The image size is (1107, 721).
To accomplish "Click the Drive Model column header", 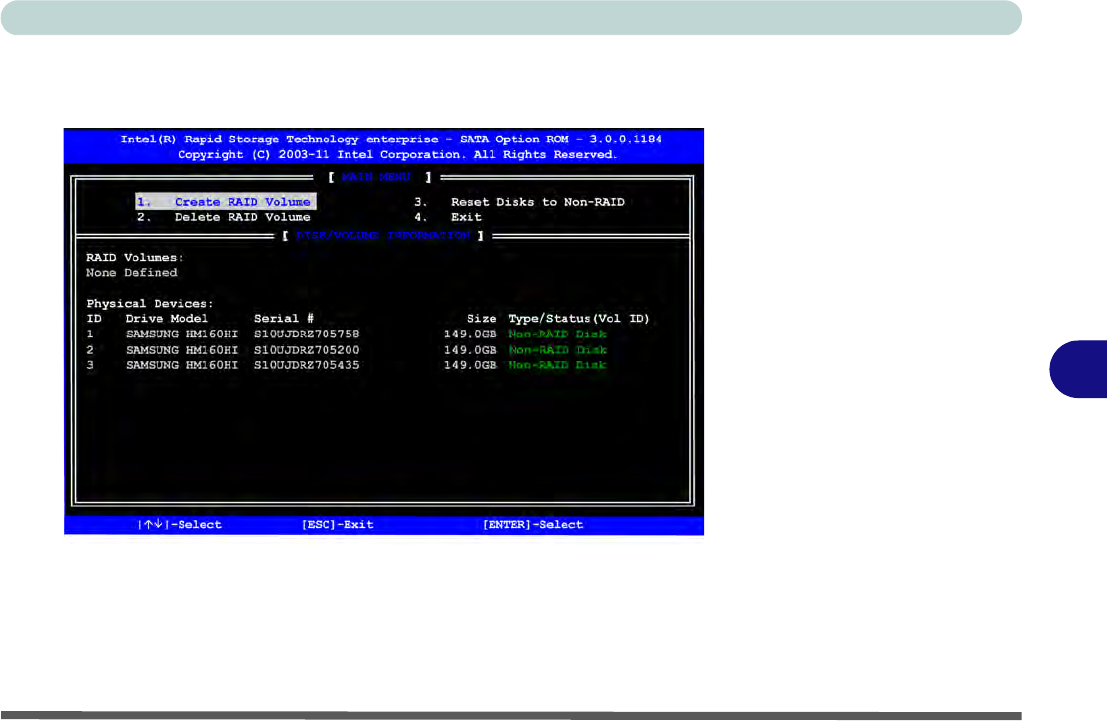I will [167, 319].
